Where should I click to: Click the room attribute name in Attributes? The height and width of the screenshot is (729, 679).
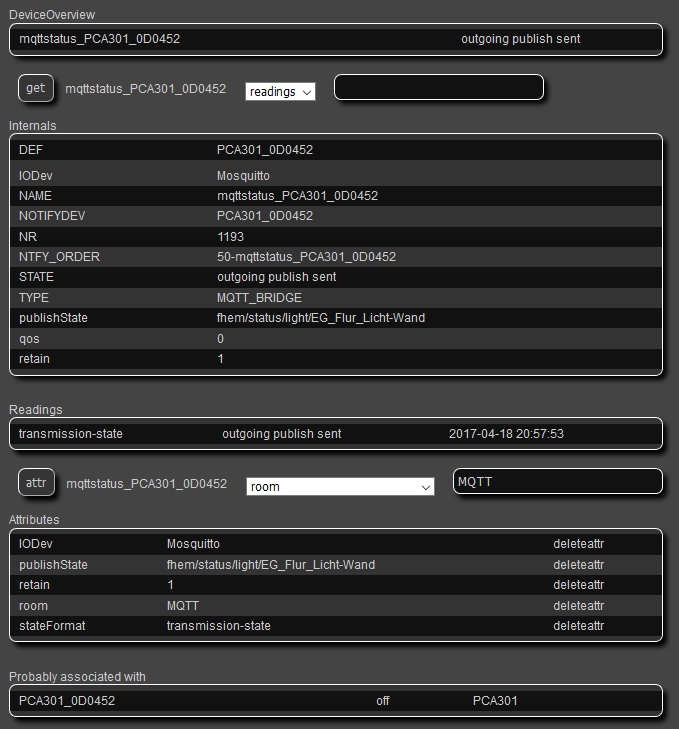pos(33,606)
